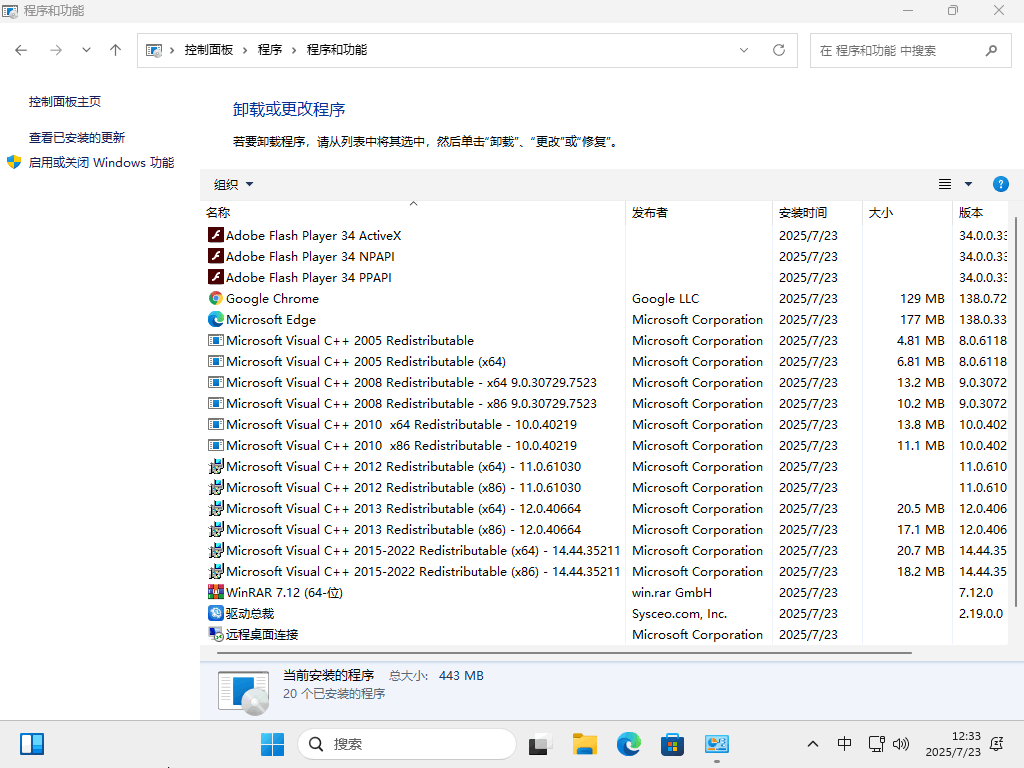
Task: Click the Adobe Flash Player 34 NPAPI icon
Action: click(x=216, y=256)
